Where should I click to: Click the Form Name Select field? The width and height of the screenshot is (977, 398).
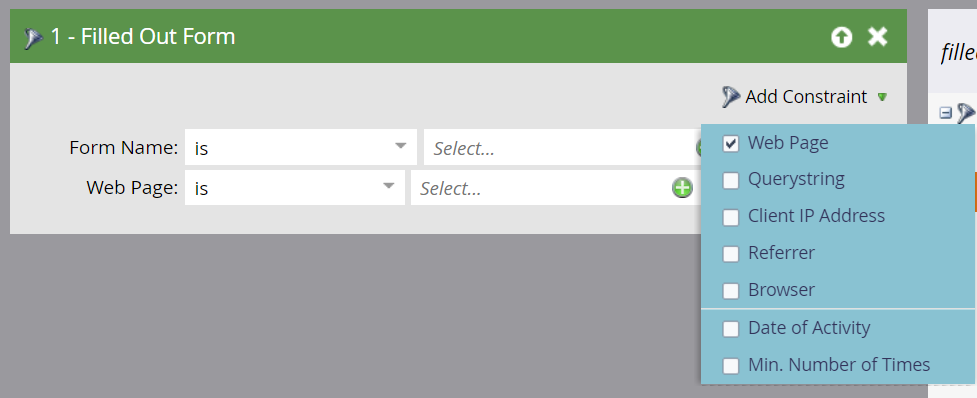tap(563, 147)
